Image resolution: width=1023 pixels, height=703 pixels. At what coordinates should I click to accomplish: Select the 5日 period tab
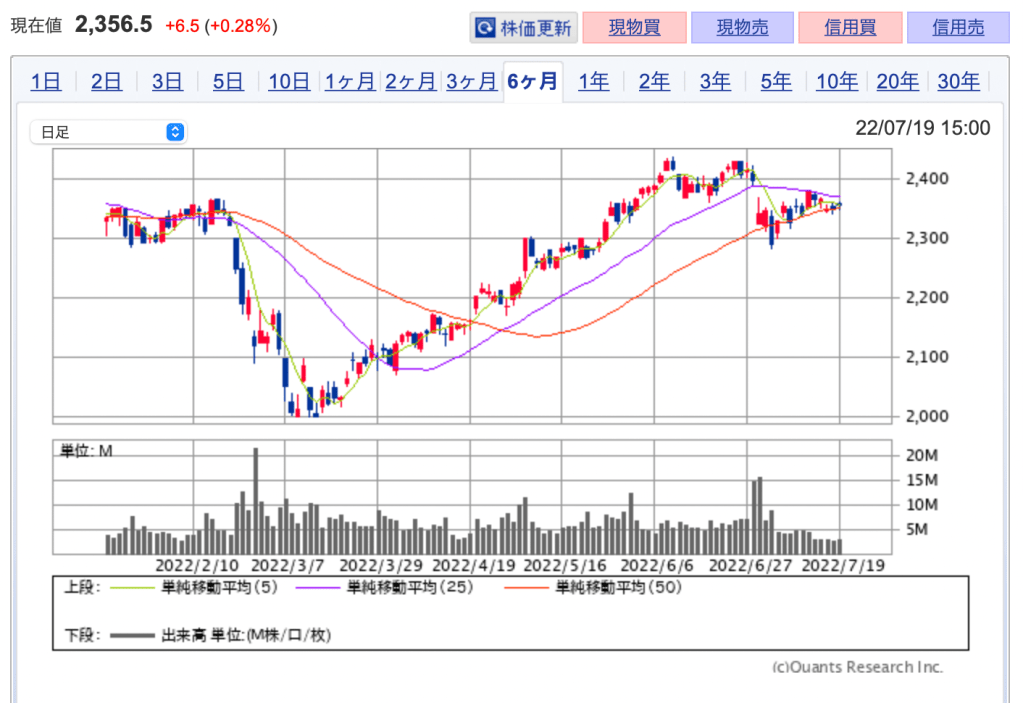tap(228, 82)
